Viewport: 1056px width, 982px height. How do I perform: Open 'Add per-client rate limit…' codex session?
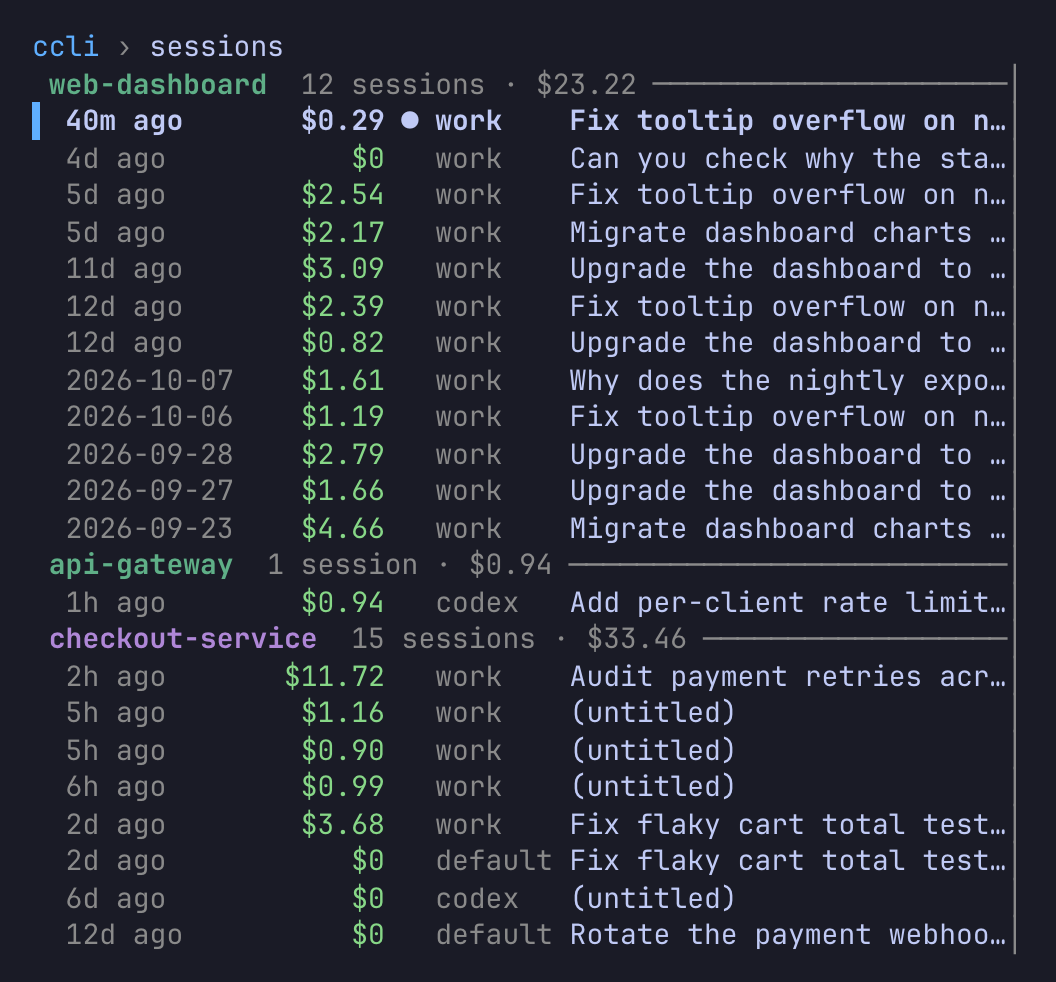pyautogui.click(x=519, y=602)
